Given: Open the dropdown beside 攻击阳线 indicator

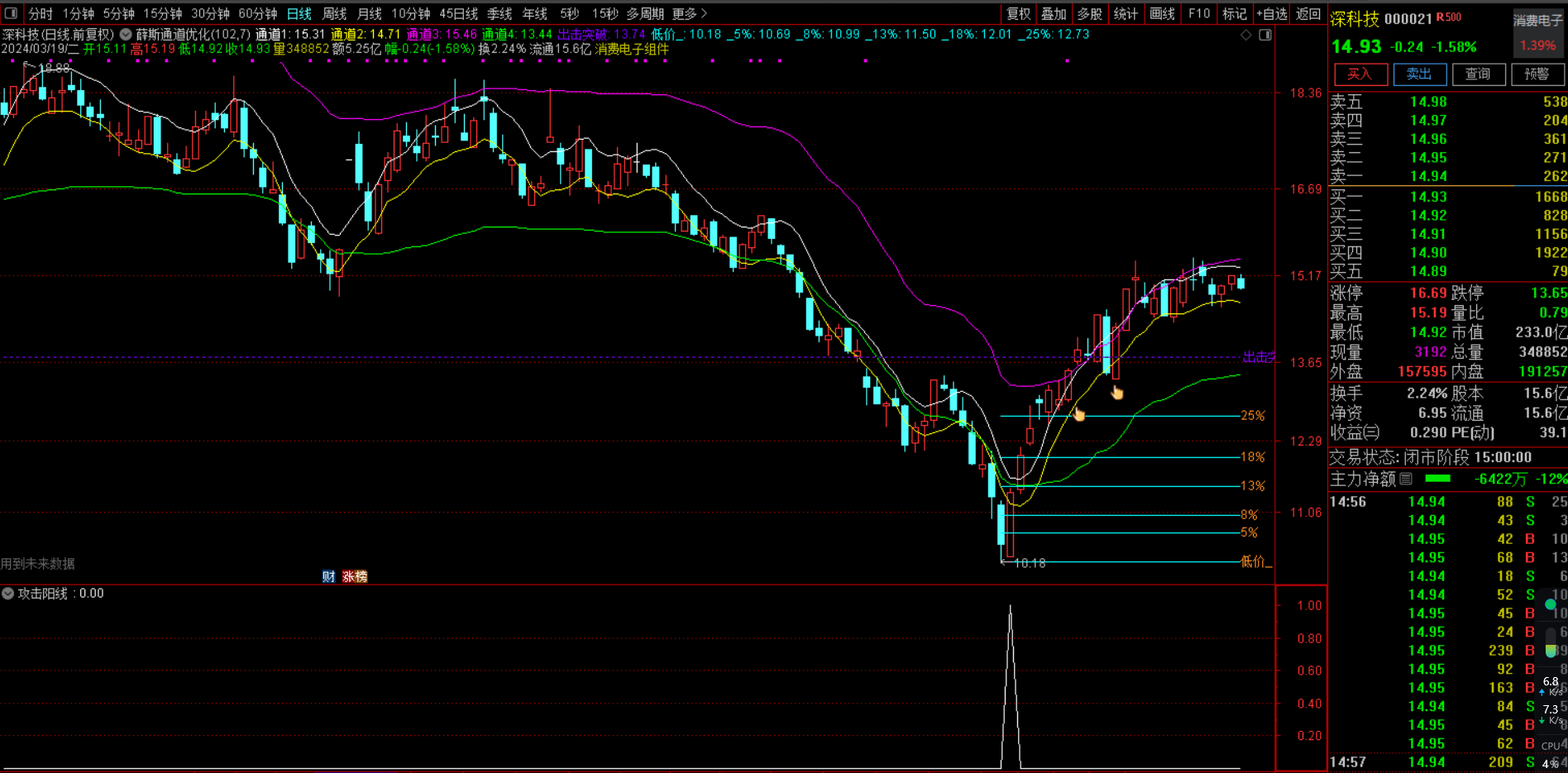Looking at the screenshot, I should pos(7,594).
